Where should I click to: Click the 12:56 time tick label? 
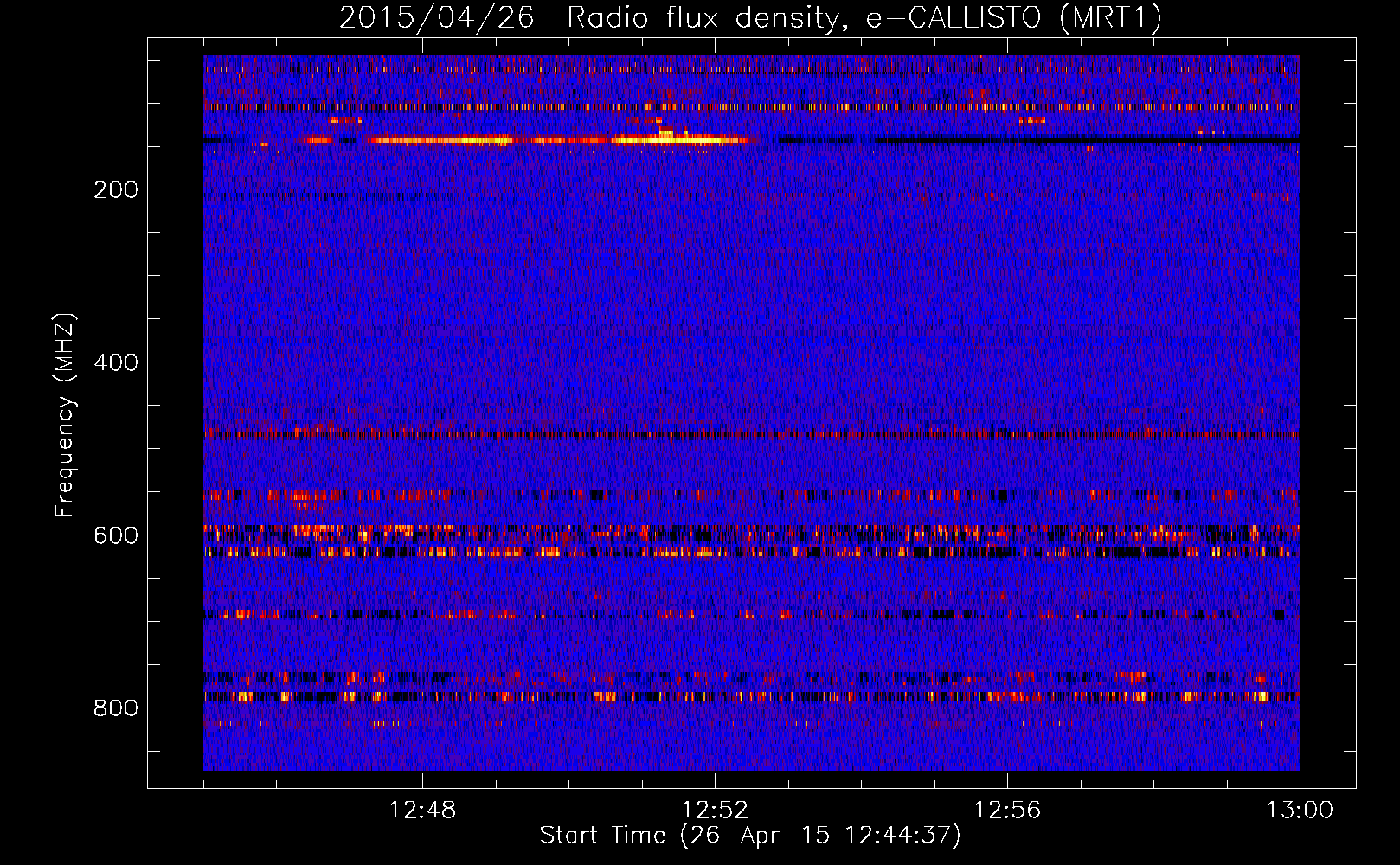tap(1007, 811)
